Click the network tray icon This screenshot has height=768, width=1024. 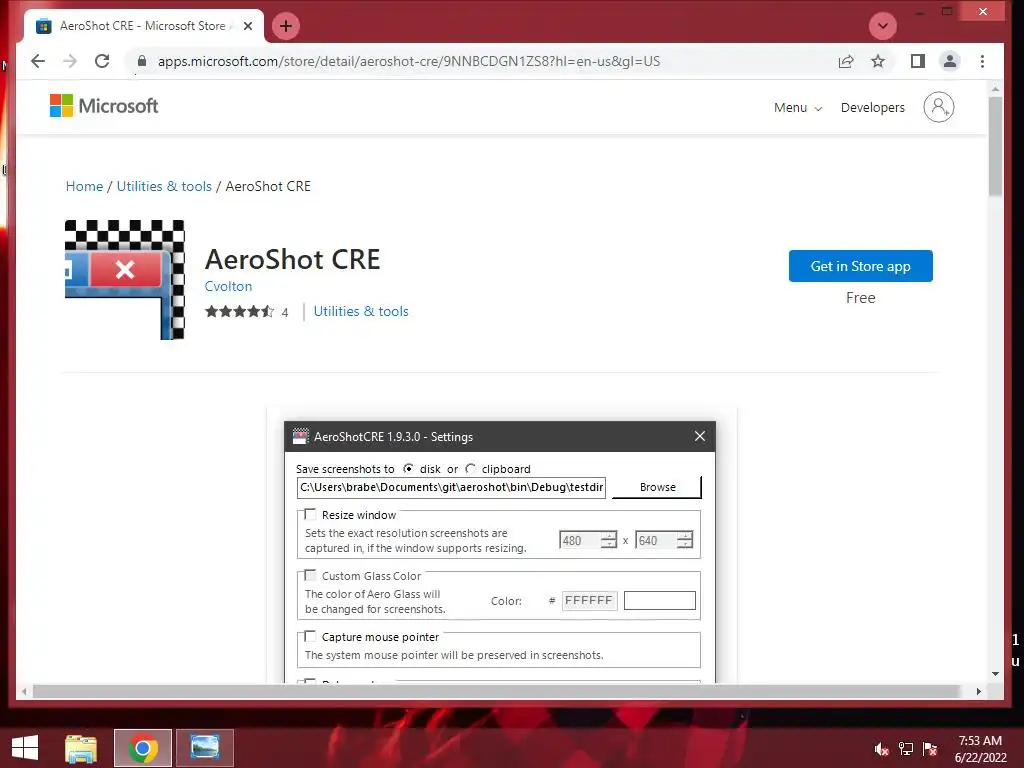point(906,749)
